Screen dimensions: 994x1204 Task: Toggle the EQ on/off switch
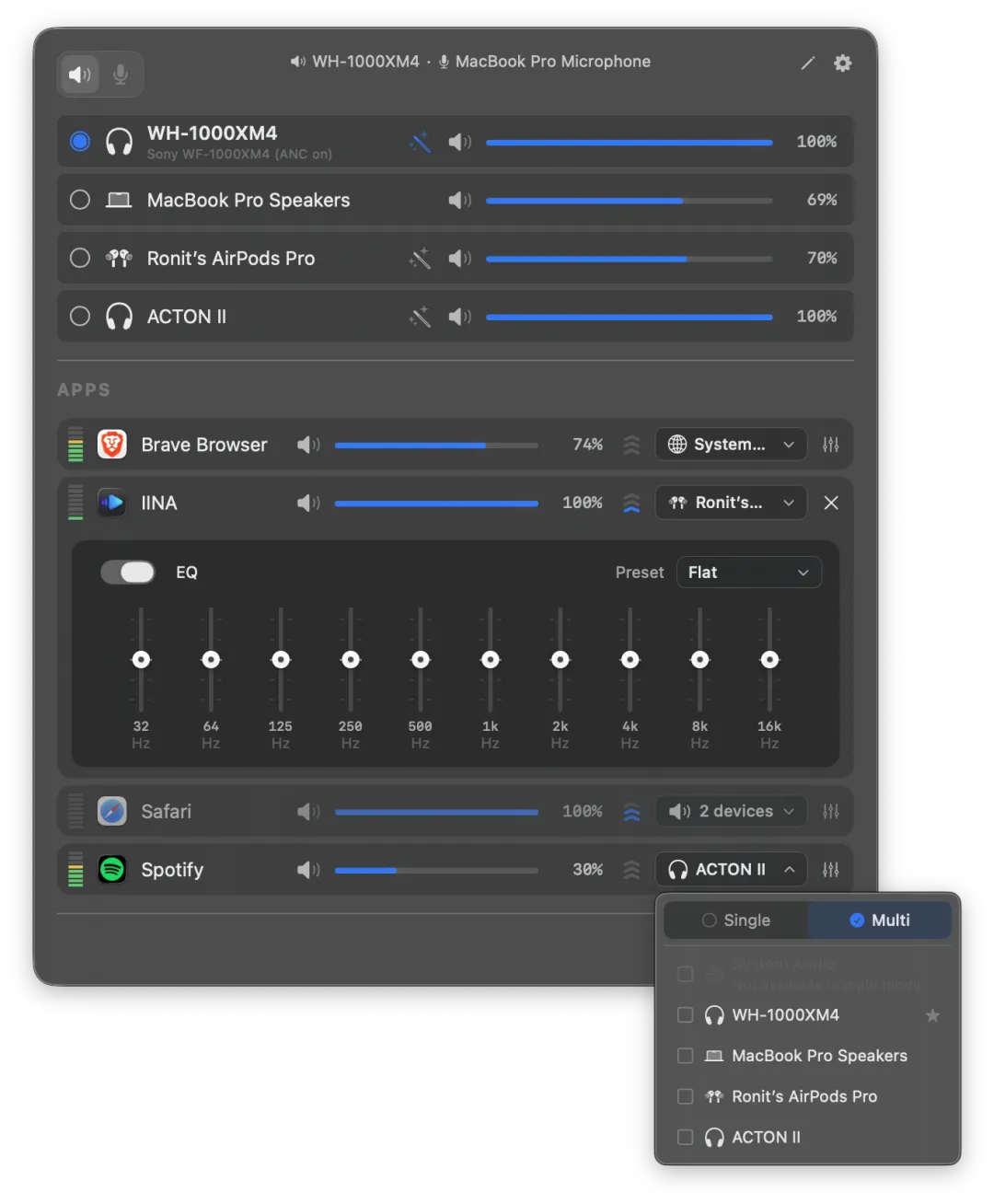tap(128, 573)
